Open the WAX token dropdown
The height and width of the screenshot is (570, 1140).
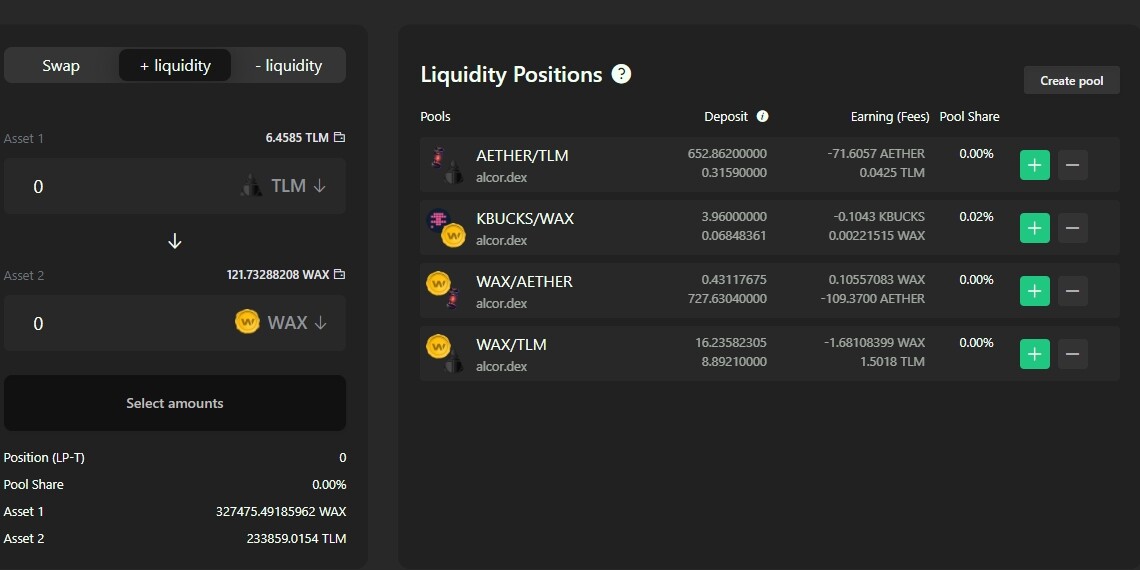tap(281, 323)
